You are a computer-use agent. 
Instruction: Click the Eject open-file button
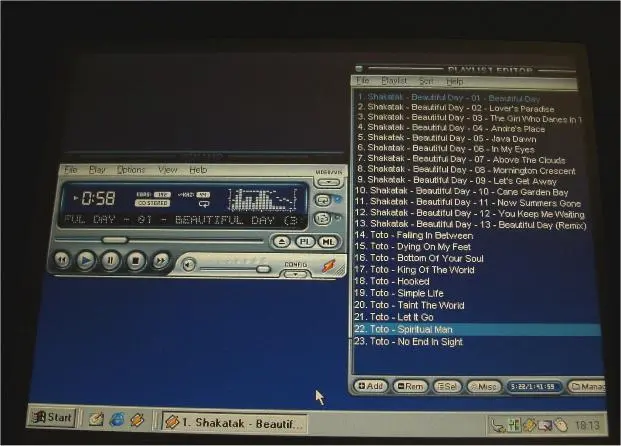[x=281, y=242]
